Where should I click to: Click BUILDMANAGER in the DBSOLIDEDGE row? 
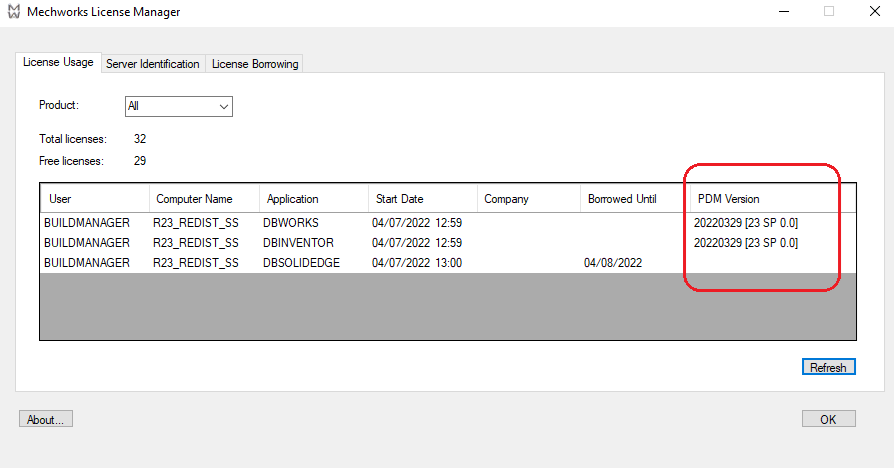pyautogui.click(x=87, y=263)
